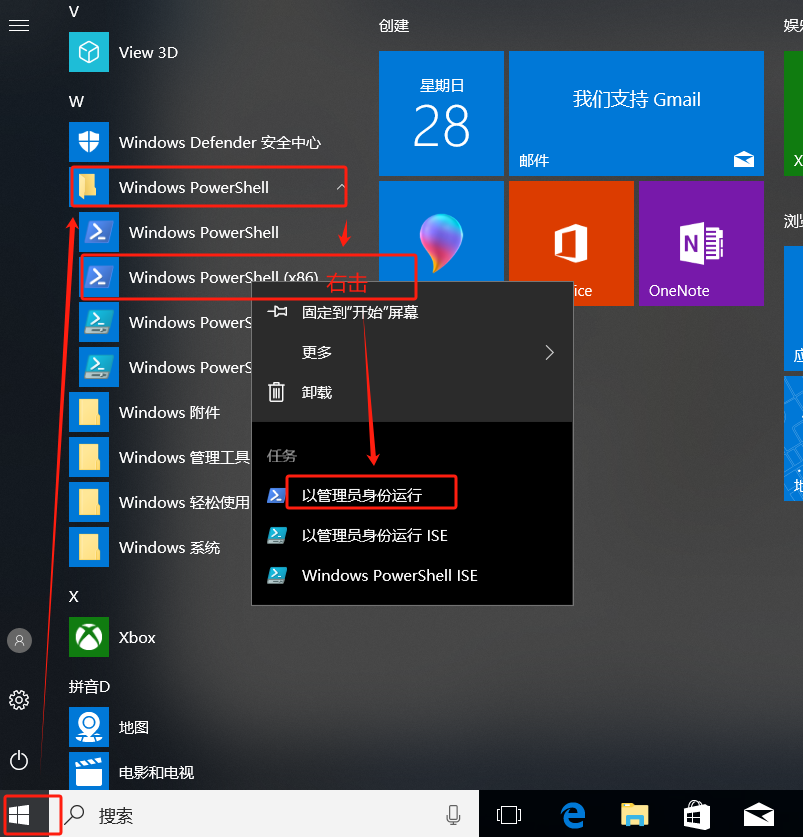Click the Windows PowerShell (x86) icon
This screenshot has width=803, height=837.
tap(99, 277)
